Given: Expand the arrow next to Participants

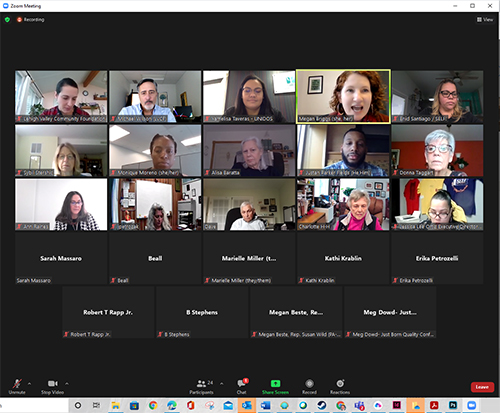Looking at the screenshot, I should coord(222,384).
